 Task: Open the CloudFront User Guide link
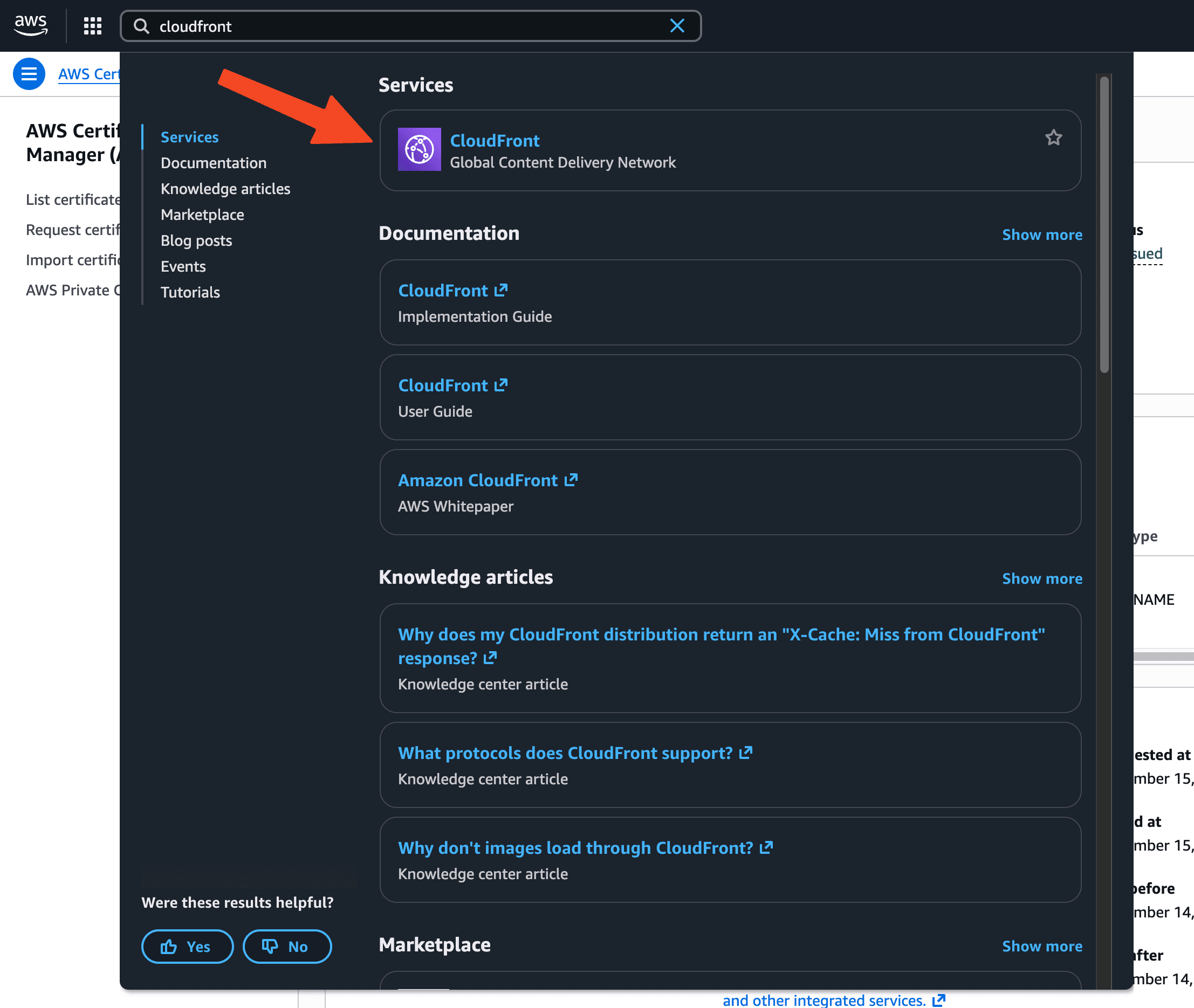[x=443, y=386]
